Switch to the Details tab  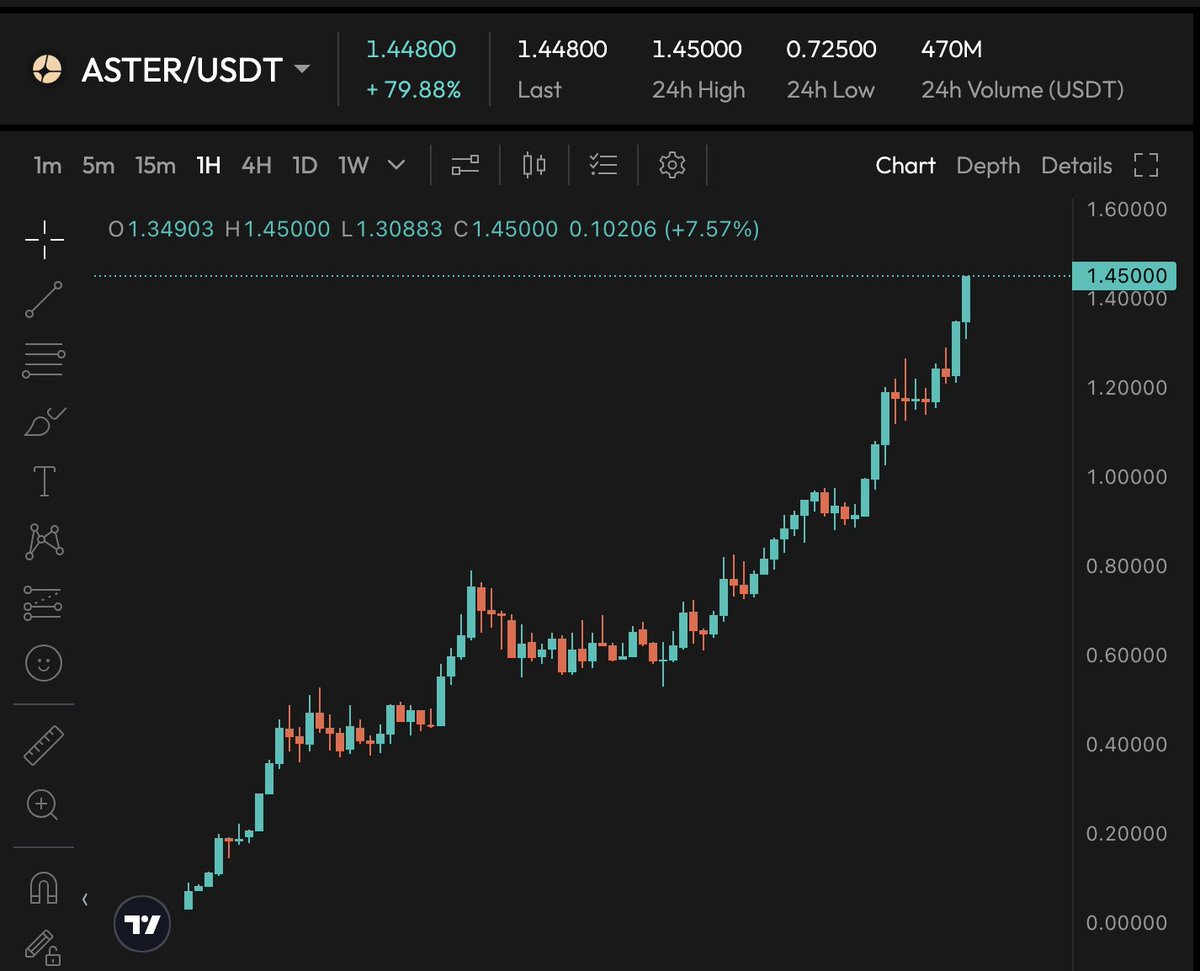pyautogui.click(x=1076, y=165)
